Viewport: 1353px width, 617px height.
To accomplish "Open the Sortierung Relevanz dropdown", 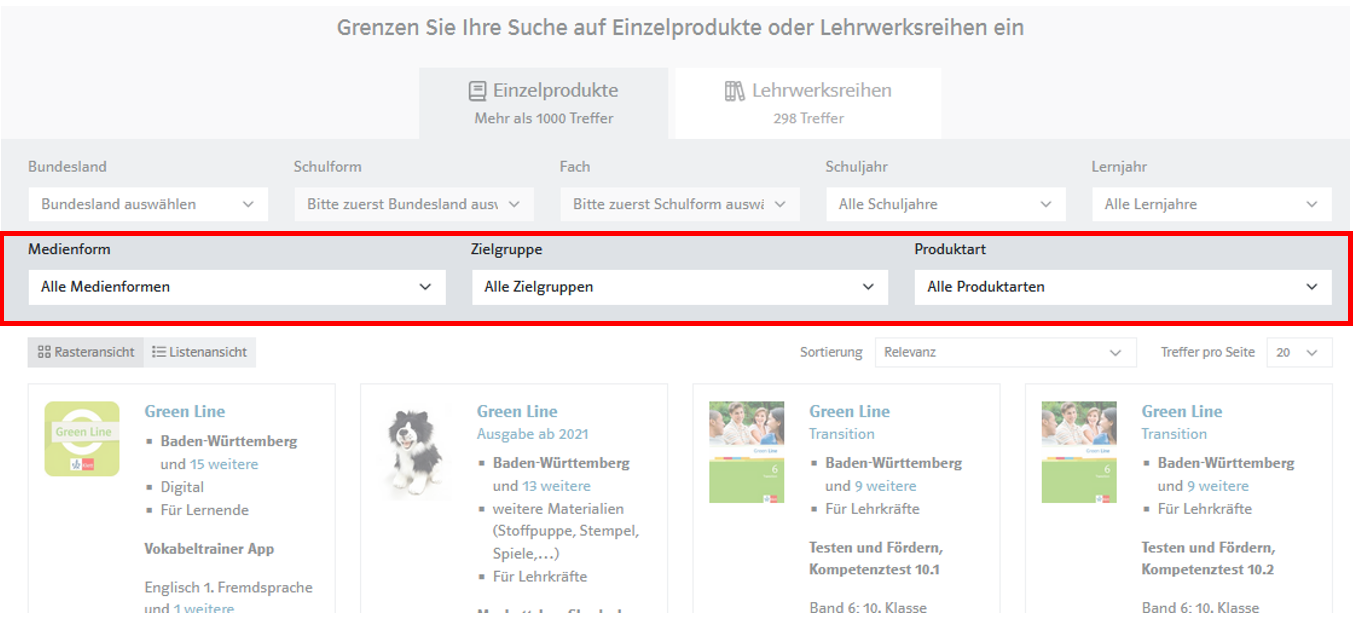I will [x=1004, y=352].
